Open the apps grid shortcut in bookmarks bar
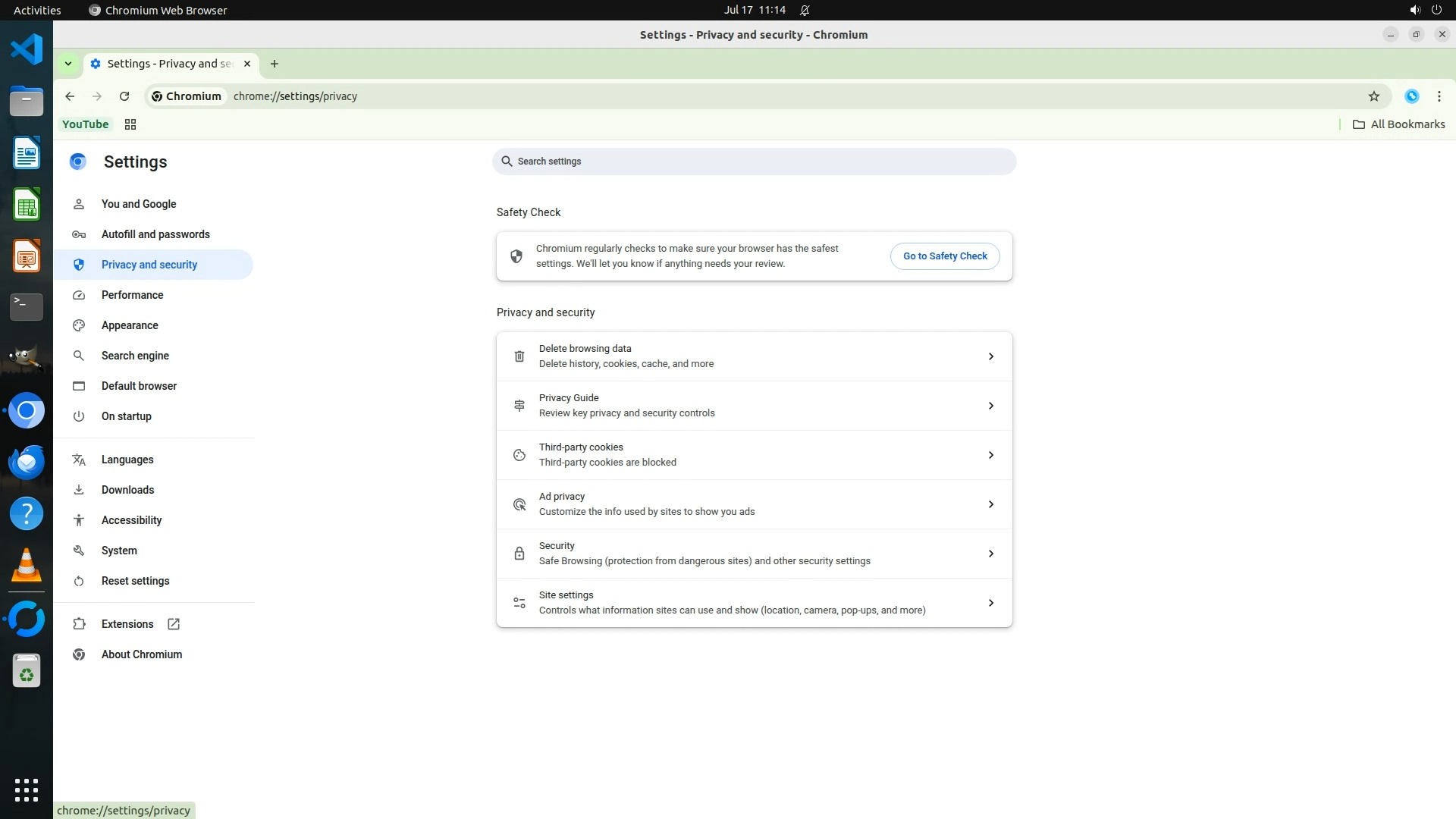1456x819 pixels. [x=130, y=124]
